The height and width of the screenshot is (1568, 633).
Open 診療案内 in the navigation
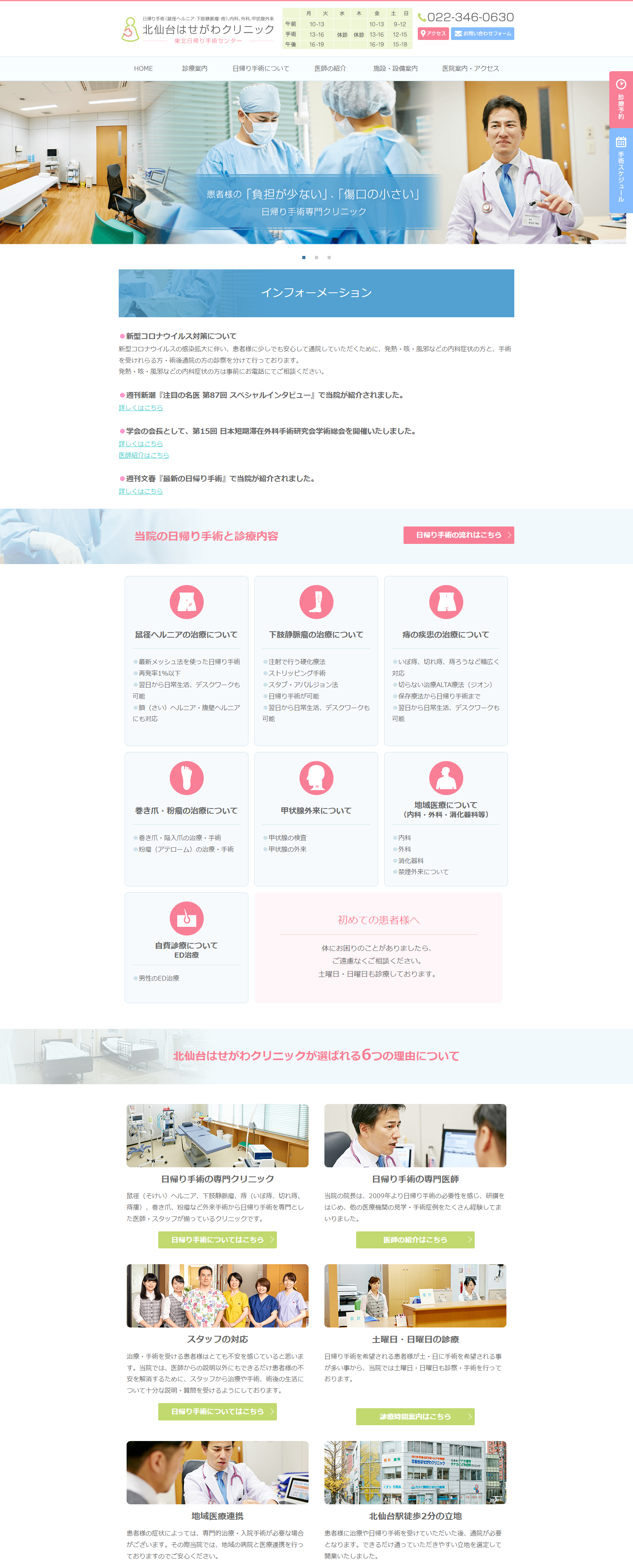pyautogui.click(x=195, y=69)
